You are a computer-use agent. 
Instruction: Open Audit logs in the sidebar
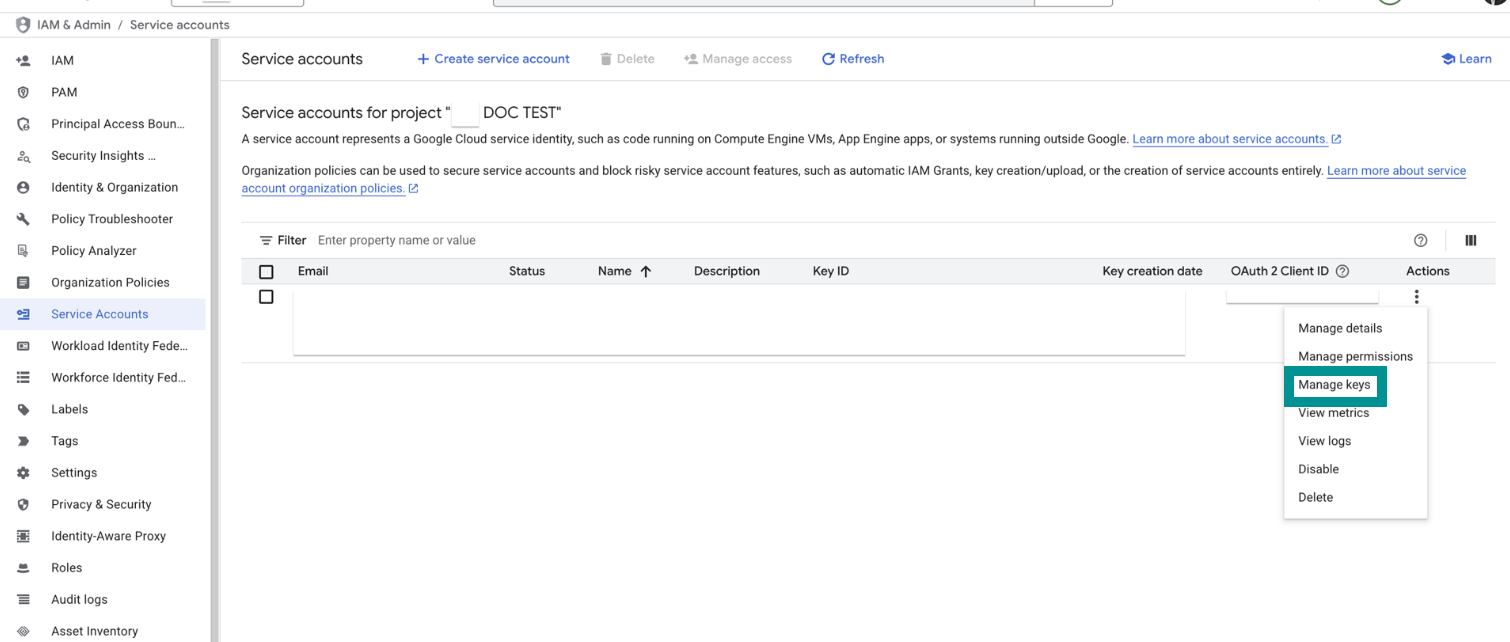pos(79,599)
